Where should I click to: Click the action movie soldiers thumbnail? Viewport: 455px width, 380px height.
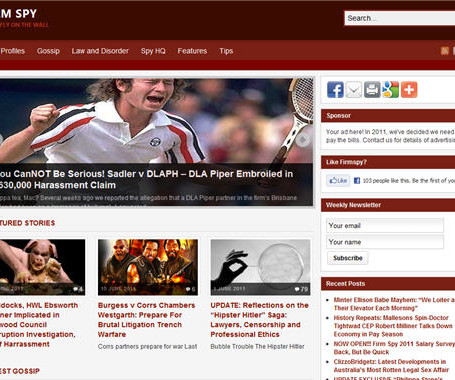point(148,267)
